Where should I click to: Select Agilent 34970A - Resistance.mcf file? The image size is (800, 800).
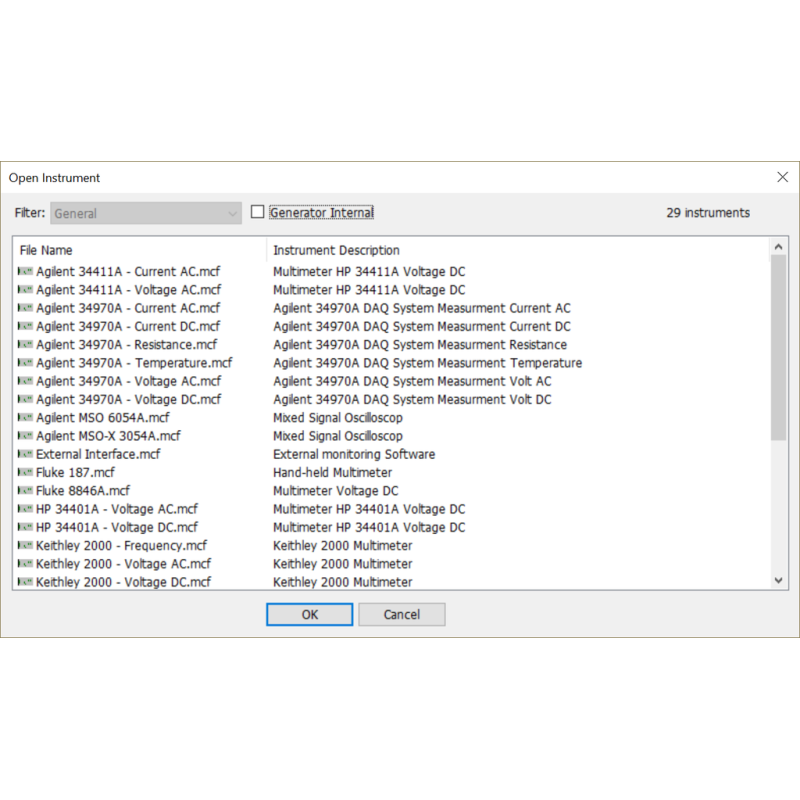point(126,345)
